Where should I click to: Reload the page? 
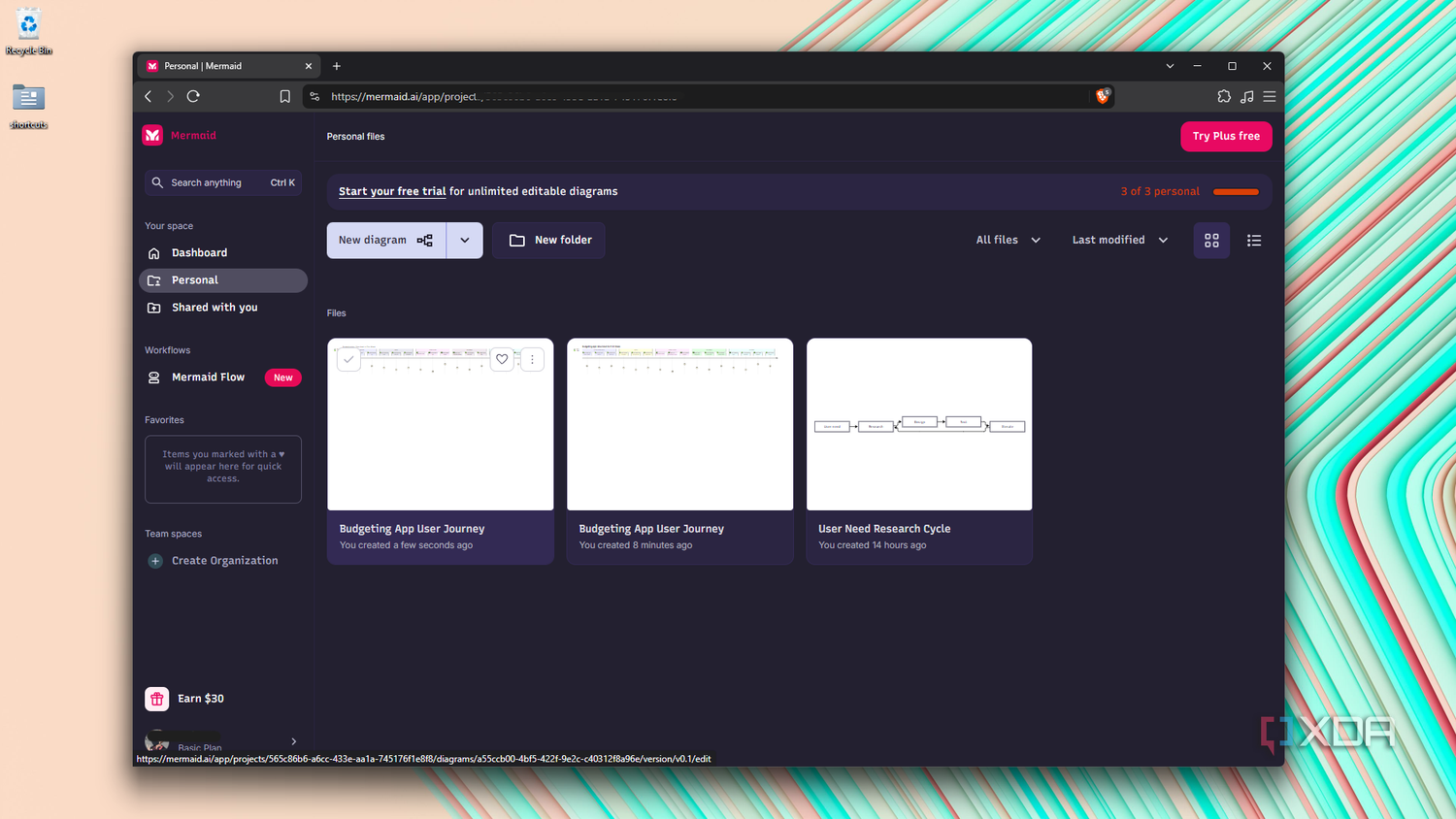tap(193, 96)
